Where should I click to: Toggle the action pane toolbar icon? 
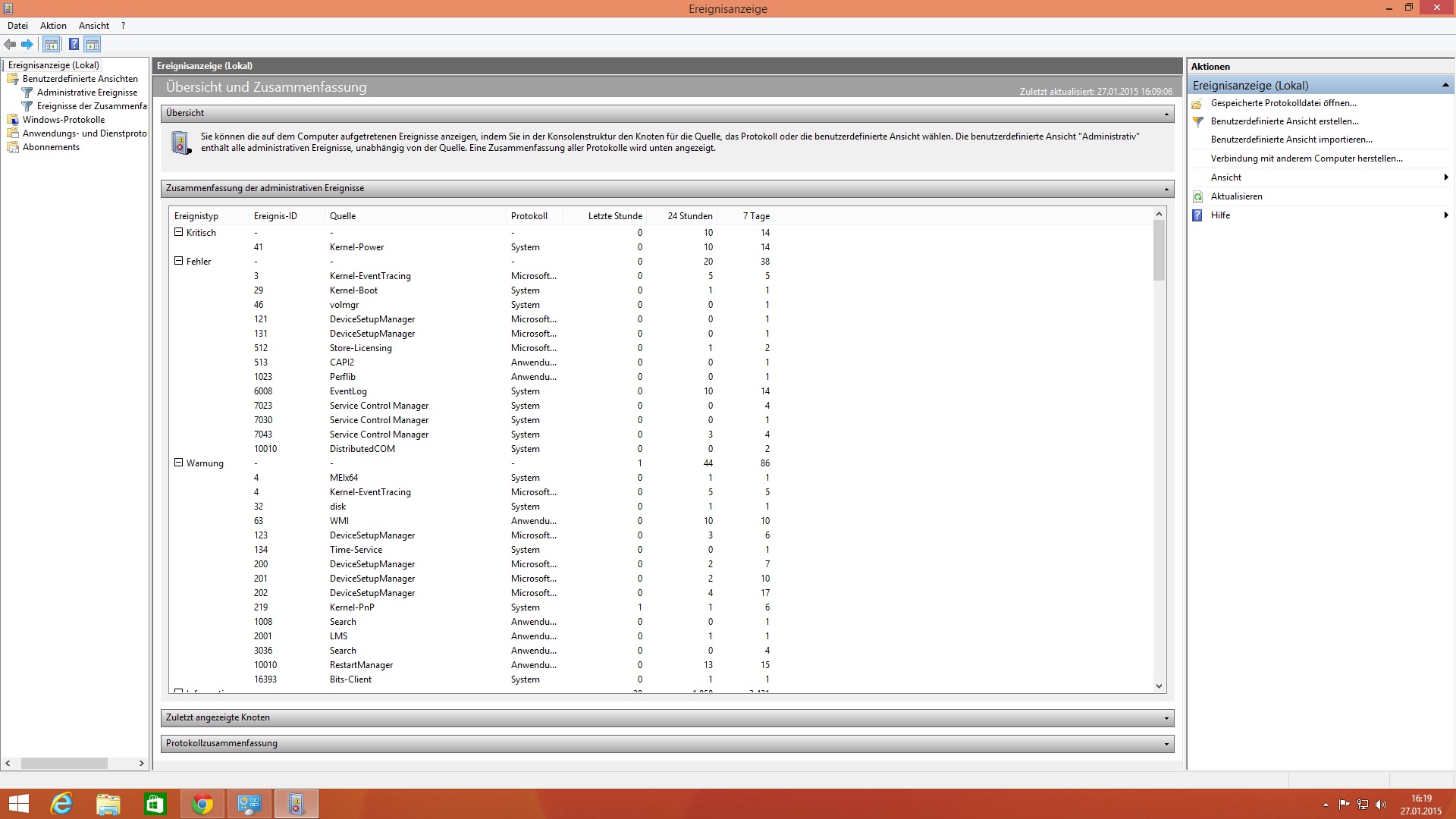coord(93,45)
